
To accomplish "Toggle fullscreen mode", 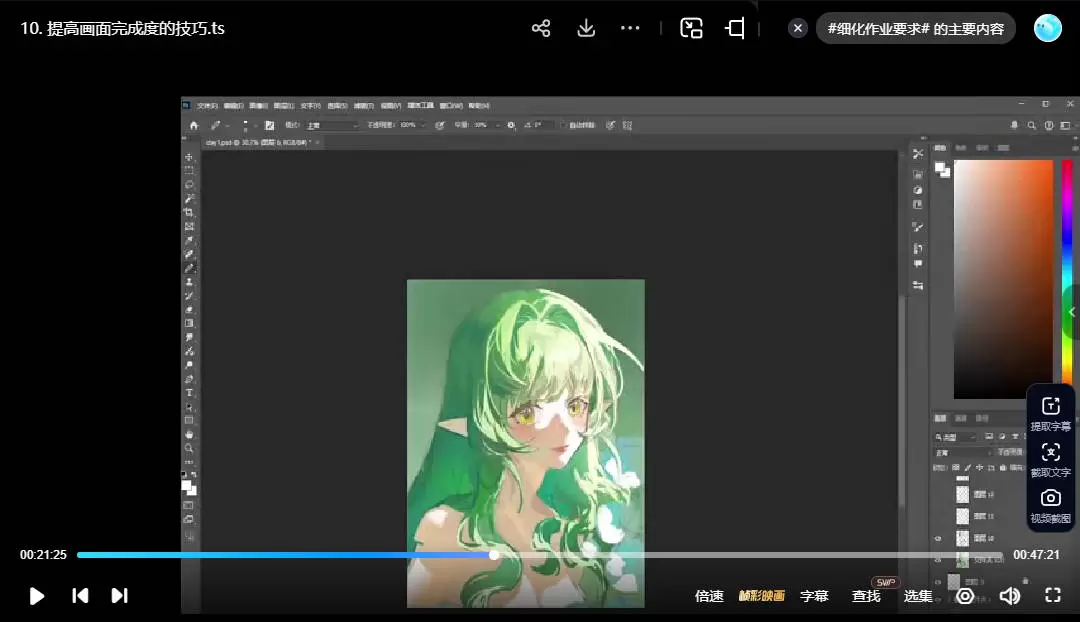I will [x=1052, y=596].
